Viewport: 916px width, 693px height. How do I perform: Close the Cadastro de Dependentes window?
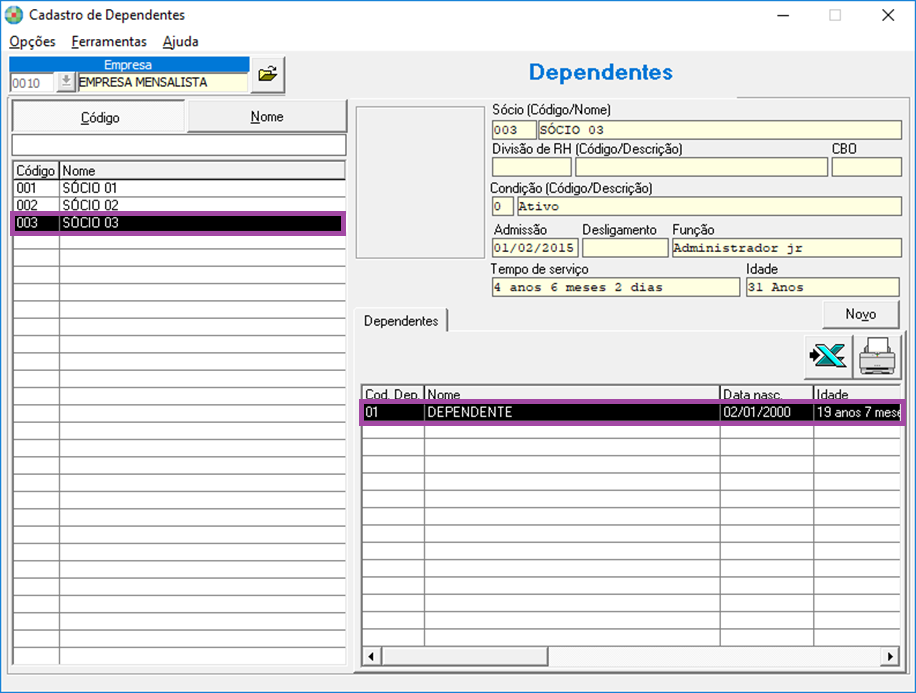888,15
